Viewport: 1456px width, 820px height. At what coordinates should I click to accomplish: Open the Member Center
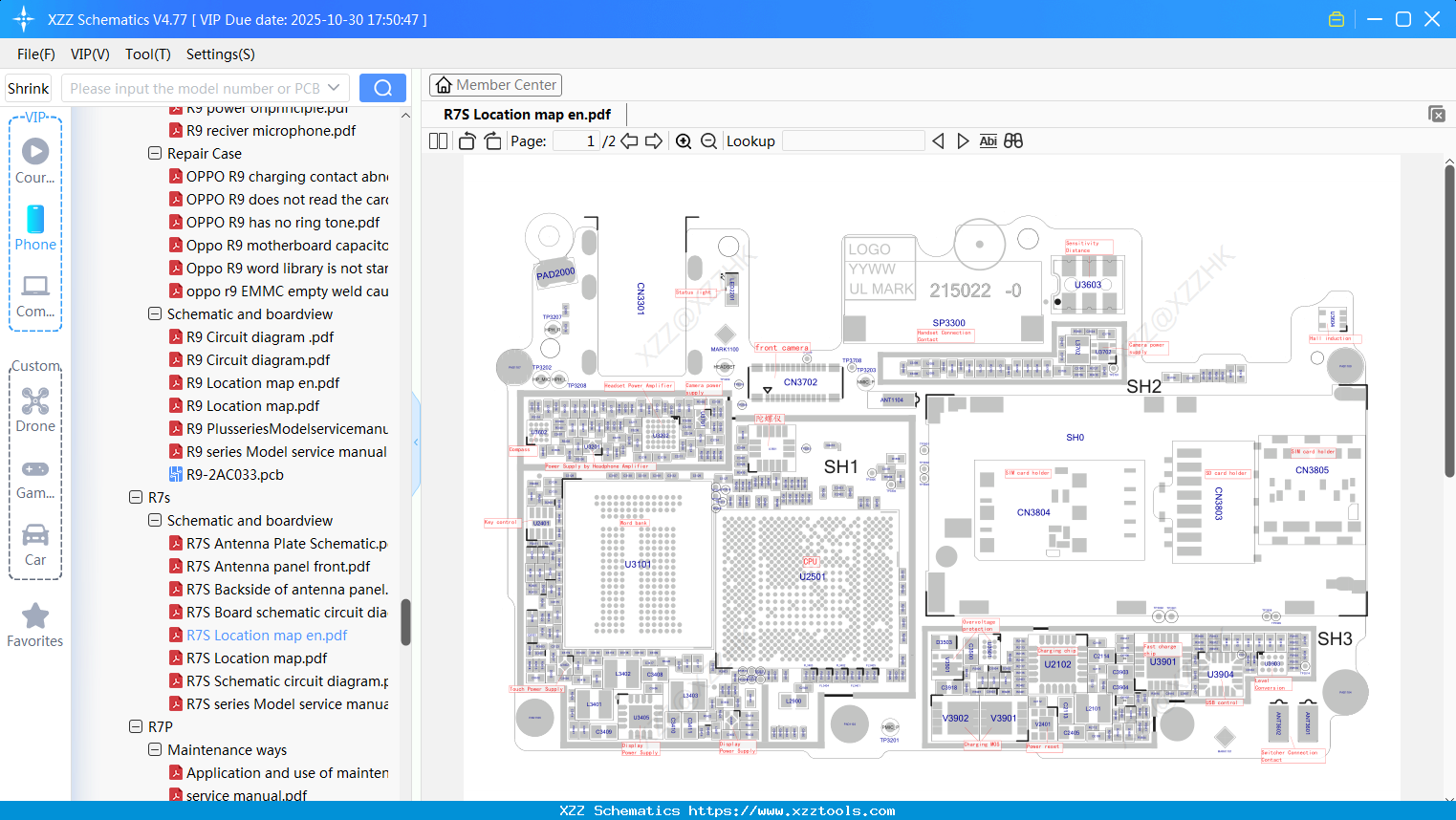point(495,84)
